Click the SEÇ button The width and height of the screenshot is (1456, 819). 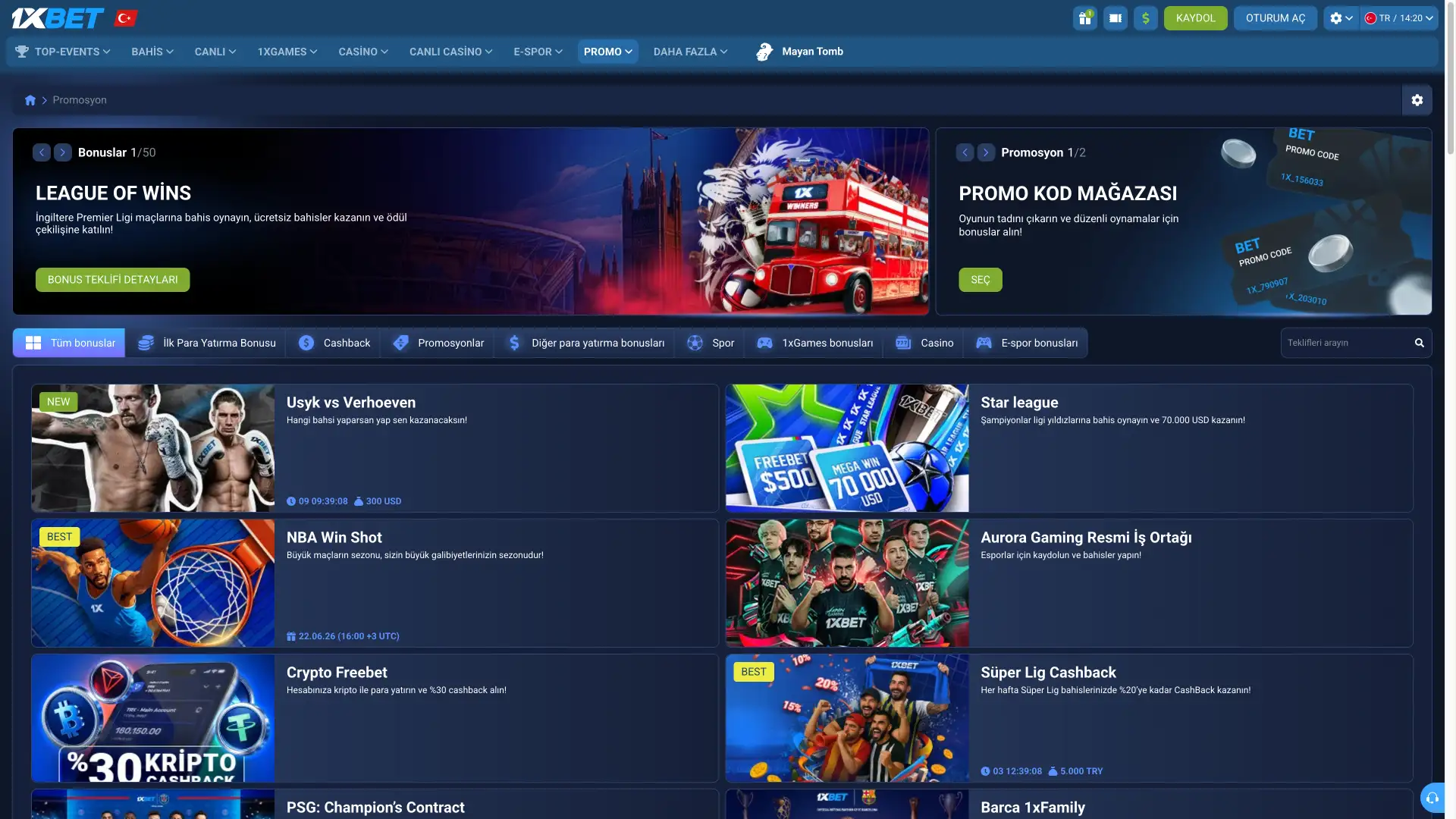point(981,280)
